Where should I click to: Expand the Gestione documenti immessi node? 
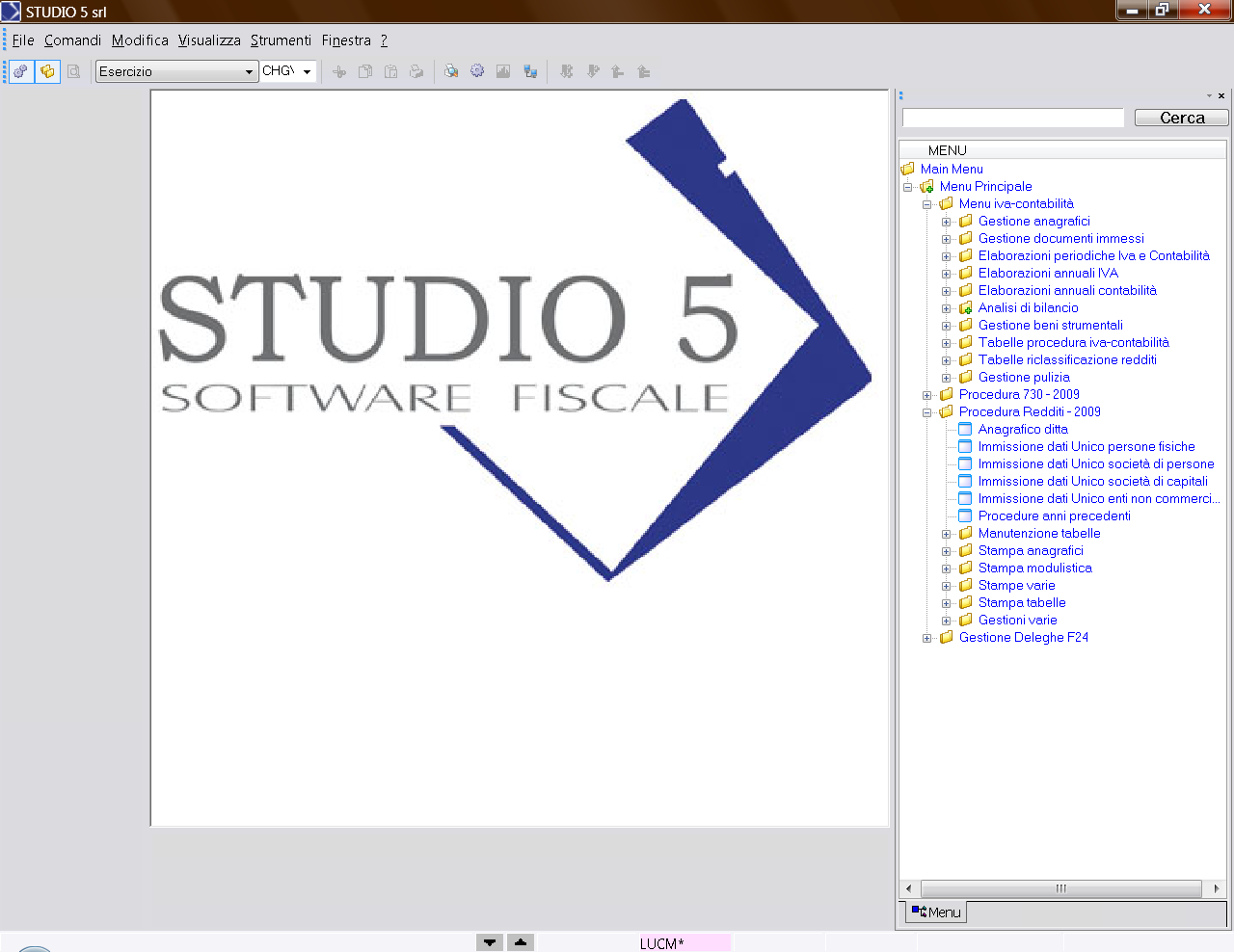click(946, 239)
